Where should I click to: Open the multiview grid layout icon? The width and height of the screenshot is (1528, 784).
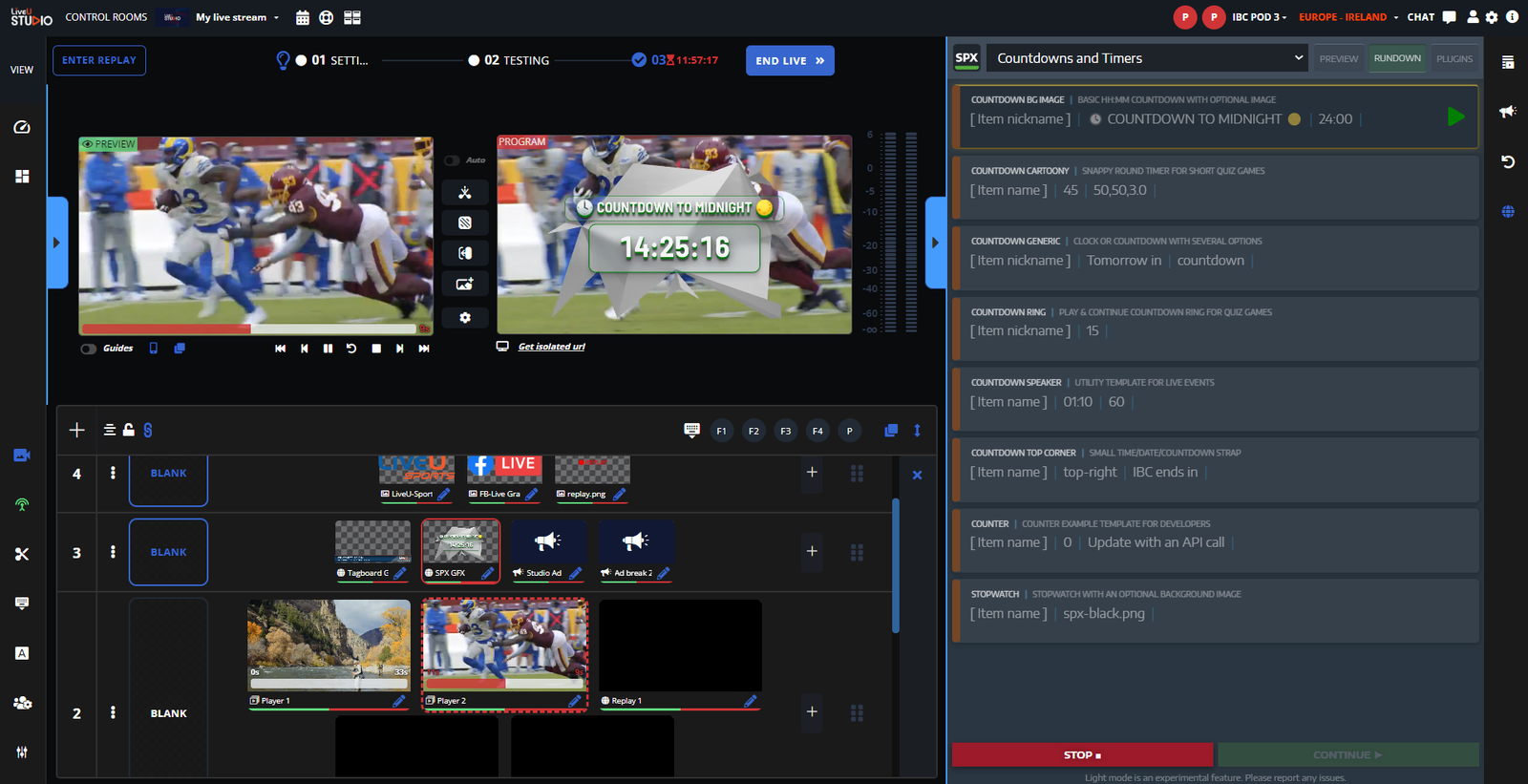coord(352,17)
